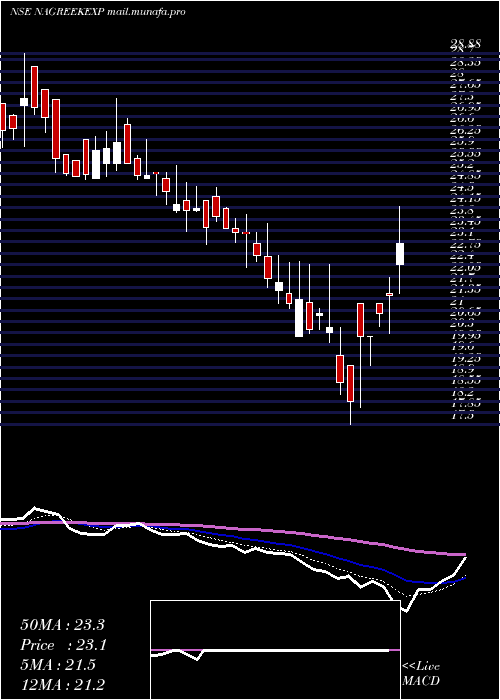The width and height of the screenshot is (500, 700).
Task: Click the 22.75 price axis label
Action: 464,245
